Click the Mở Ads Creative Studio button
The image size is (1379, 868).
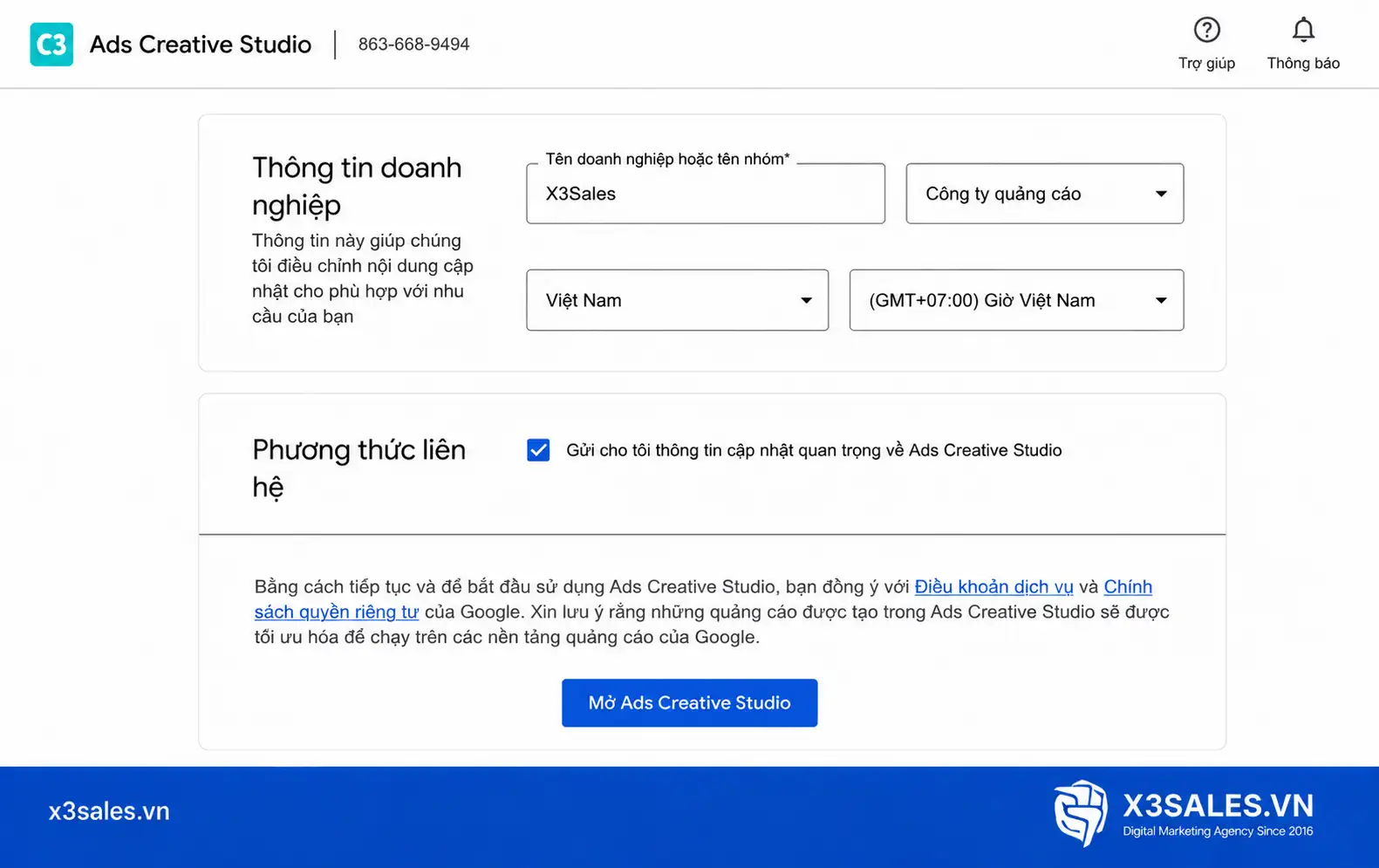689,703
